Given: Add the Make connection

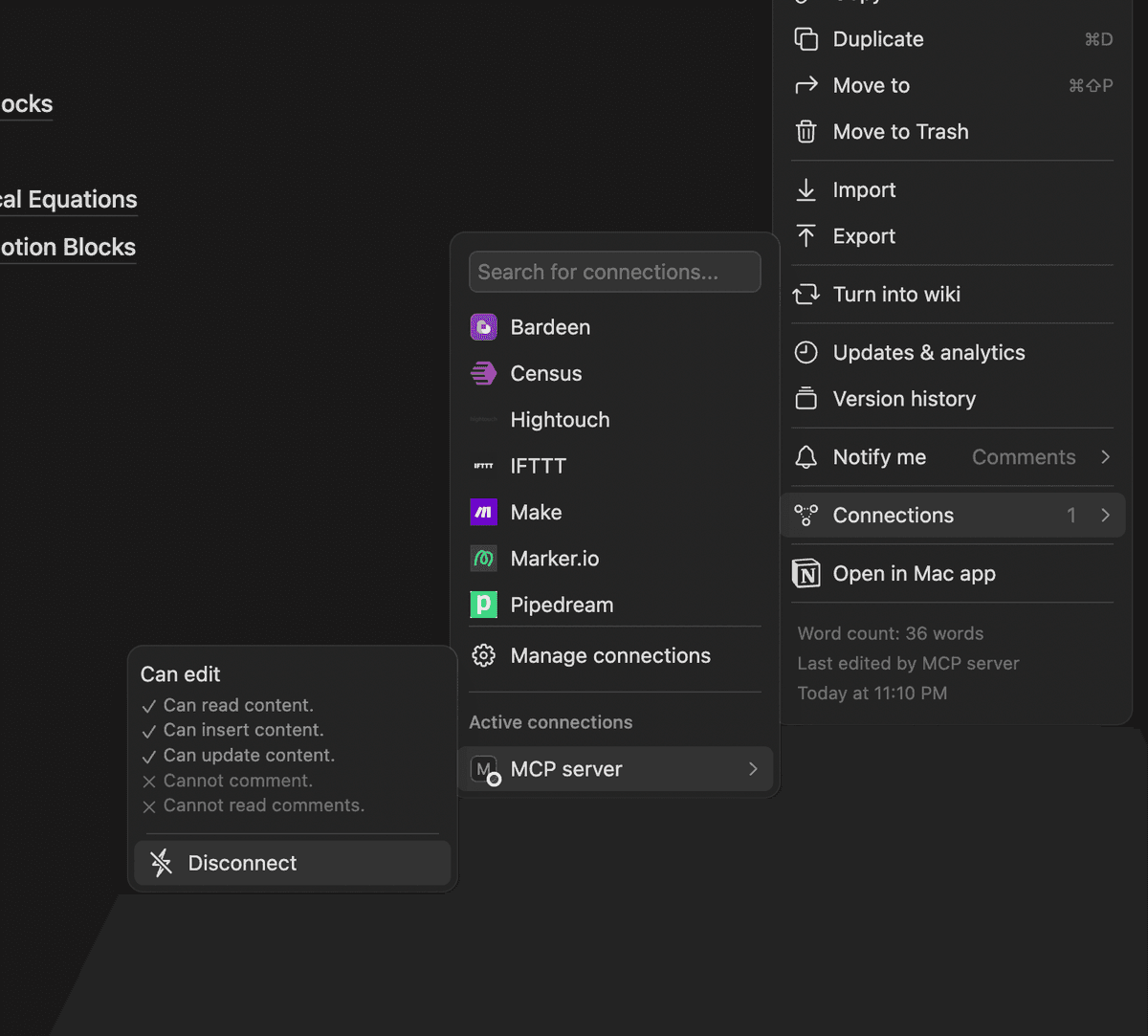Looking at the screenshot, I should [x=615, y=513].
